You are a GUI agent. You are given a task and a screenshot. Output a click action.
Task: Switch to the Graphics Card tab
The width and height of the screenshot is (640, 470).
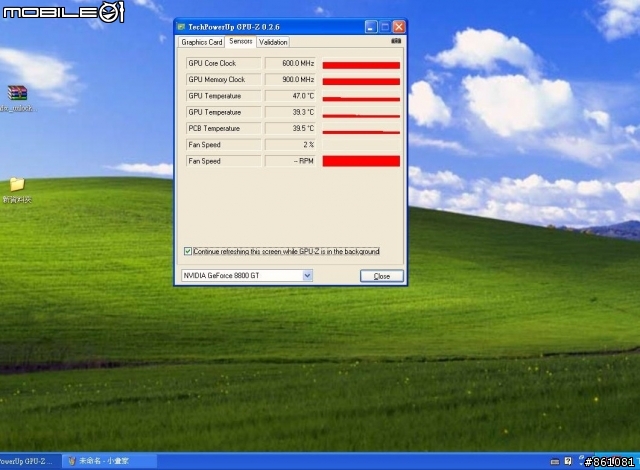tap(202, 42)
